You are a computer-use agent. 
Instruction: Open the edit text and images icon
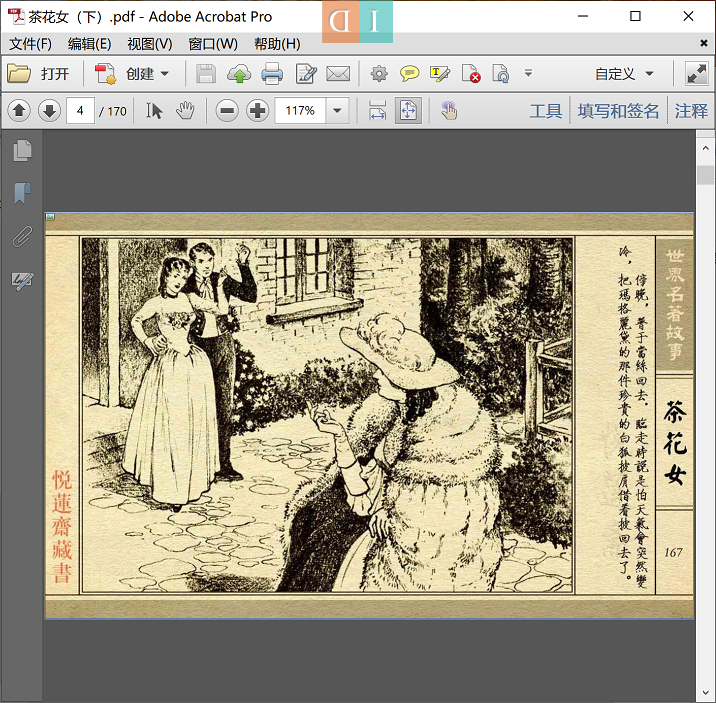(305, 73)
